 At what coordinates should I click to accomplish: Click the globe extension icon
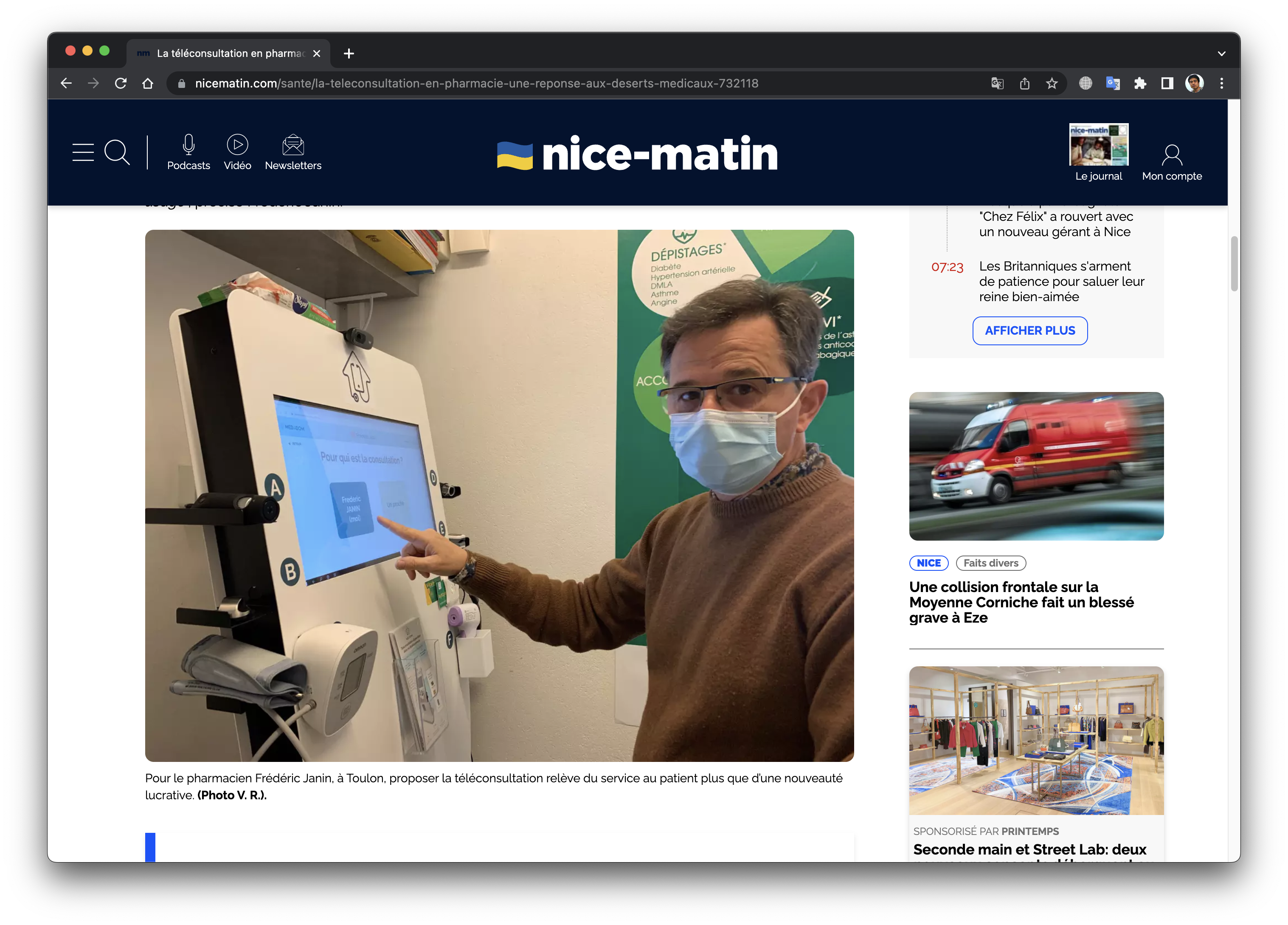click(1085, 84)
